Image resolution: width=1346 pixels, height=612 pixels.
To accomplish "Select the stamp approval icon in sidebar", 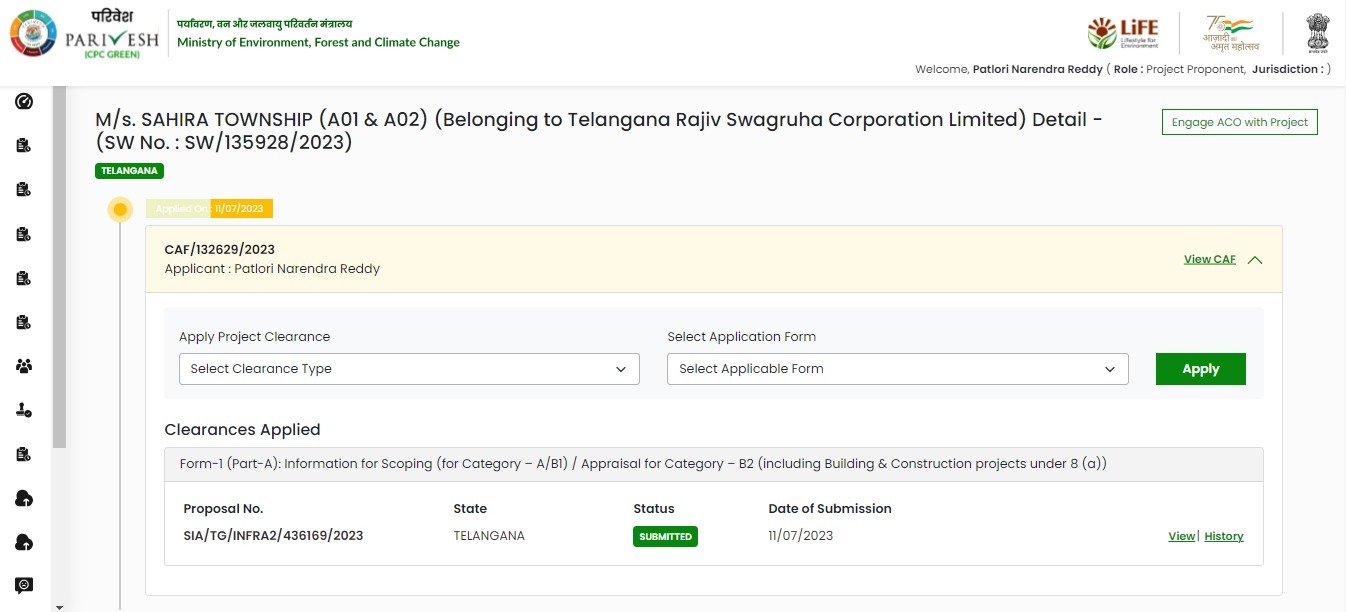I will click(25, 410).
